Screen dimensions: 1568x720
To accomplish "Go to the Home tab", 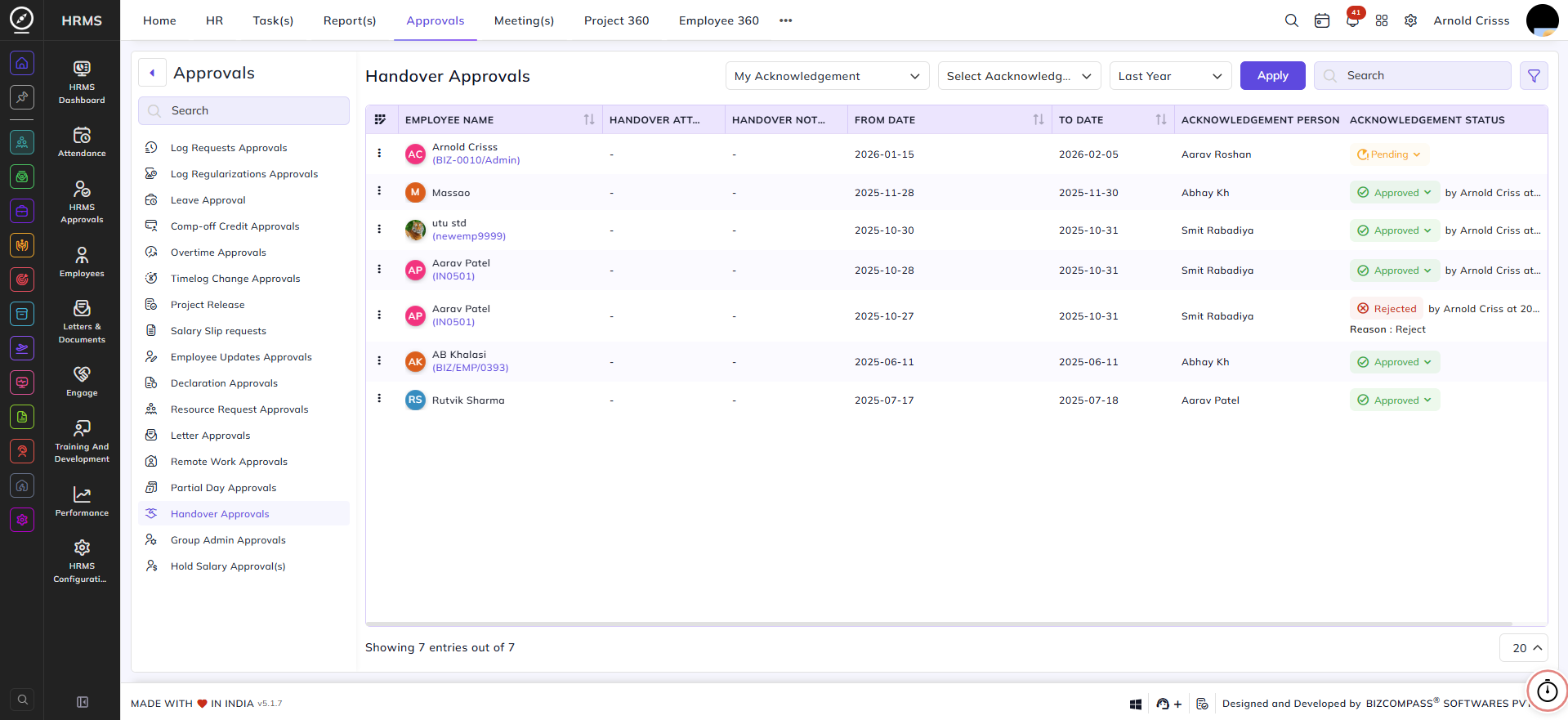I will [159, 20].
